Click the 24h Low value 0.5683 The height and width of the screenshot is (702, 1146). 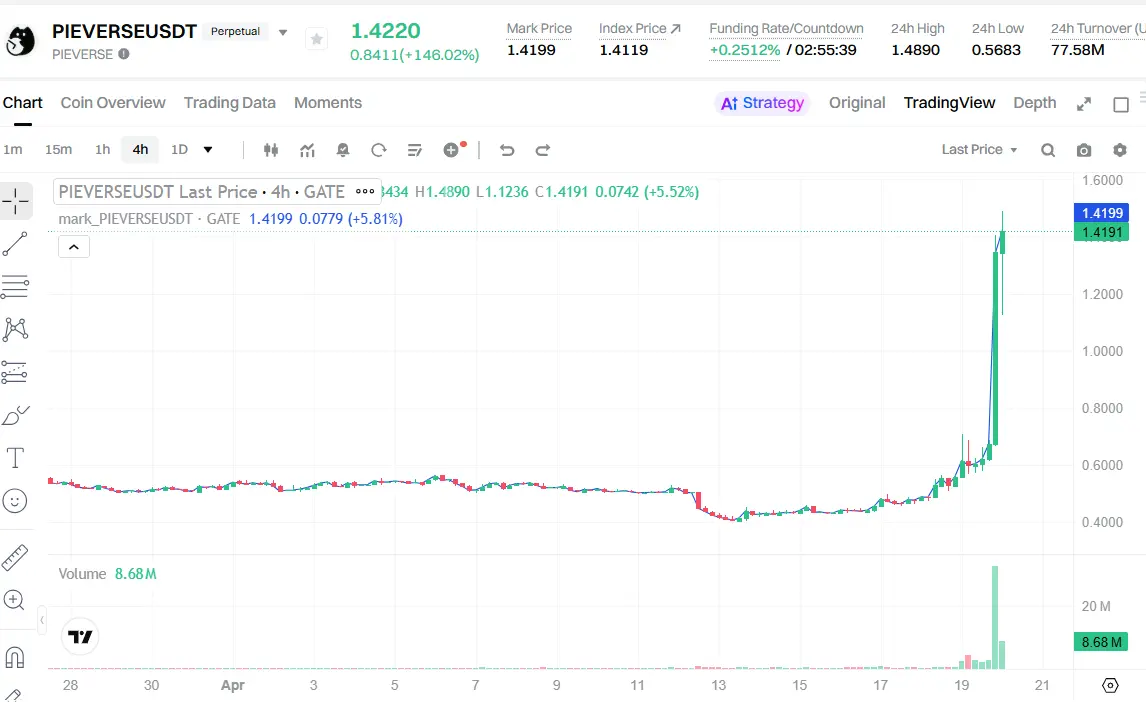(x=996, y=50)
